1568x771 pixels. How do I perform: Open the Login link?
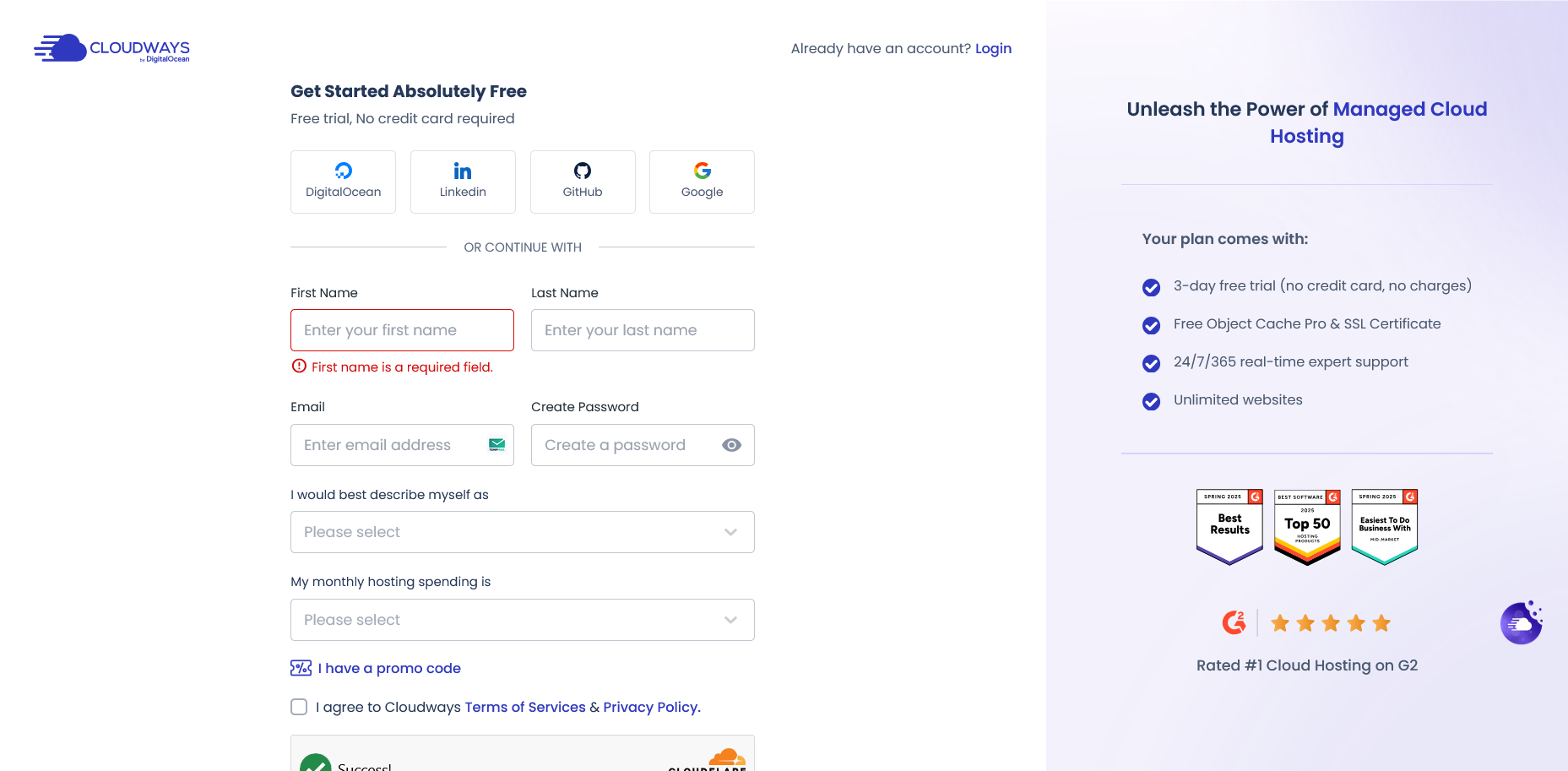(993, 48)
